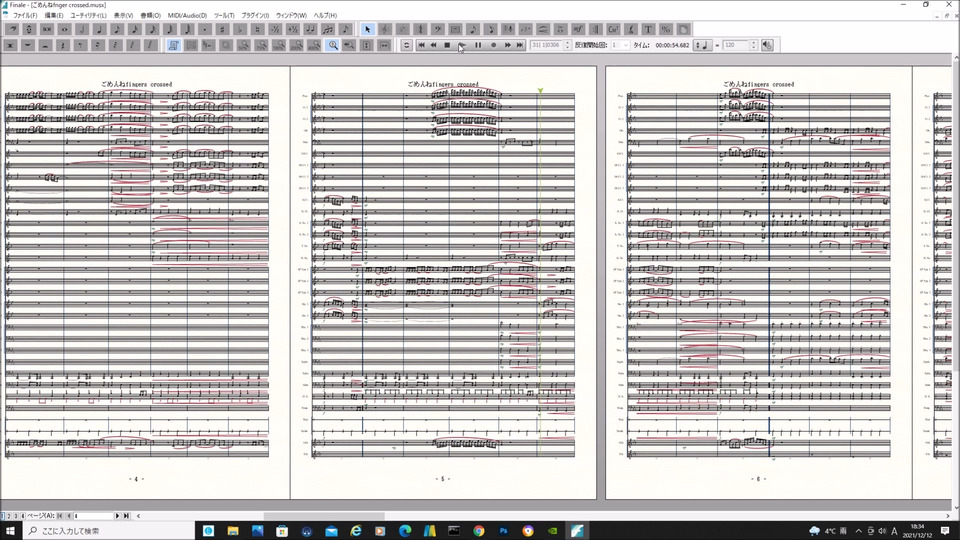Screen dimensions: 960x540
Task: Jump playback to the end
Action: tap(520, 45)
